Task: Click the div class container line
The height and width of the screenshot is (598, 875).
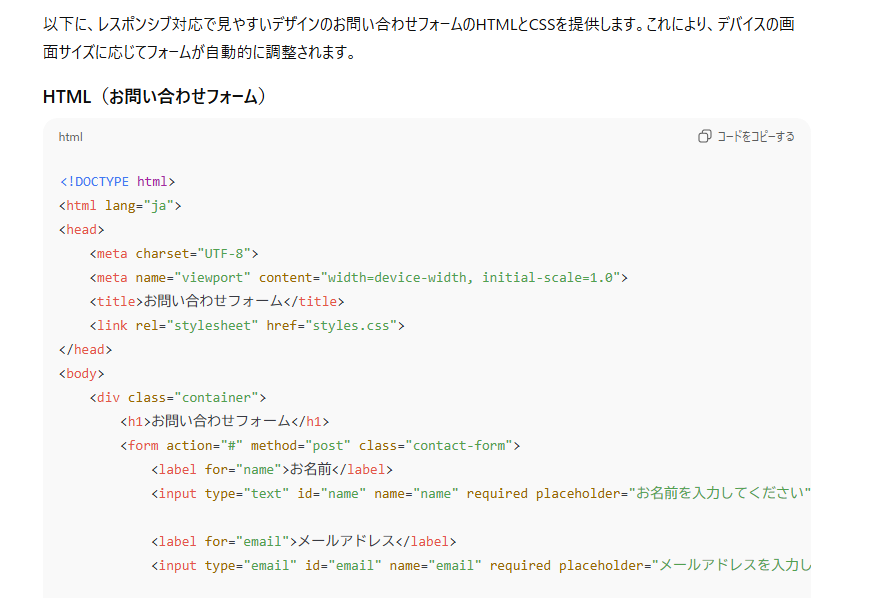Action: coord(177,398)
